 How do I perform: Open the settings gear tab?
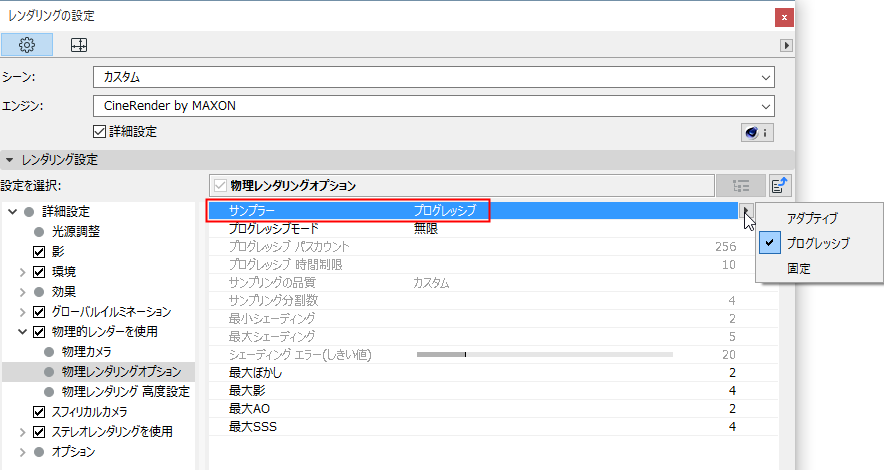(x=27, y=45)
